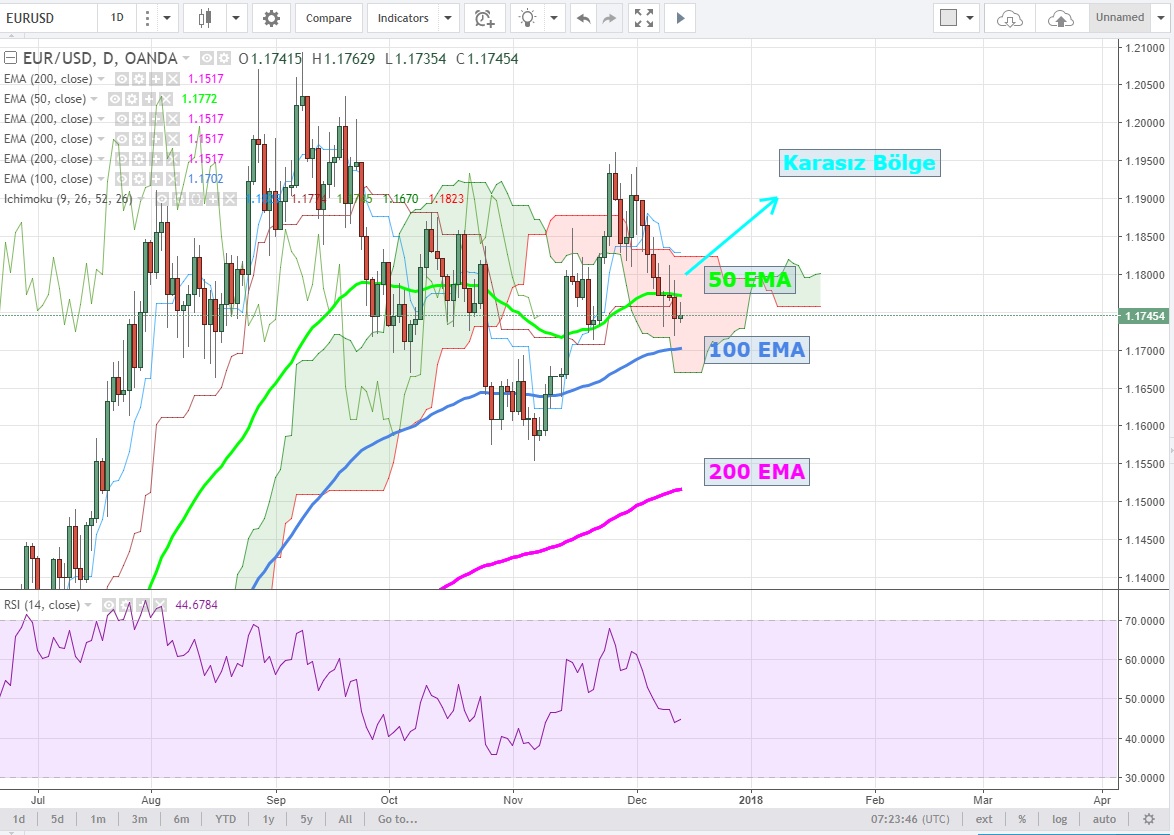The width and height of the screenshot is (1174, 835).
Task: Hide the EMA (50, close) indicator
Action: (x=116, y=99)
